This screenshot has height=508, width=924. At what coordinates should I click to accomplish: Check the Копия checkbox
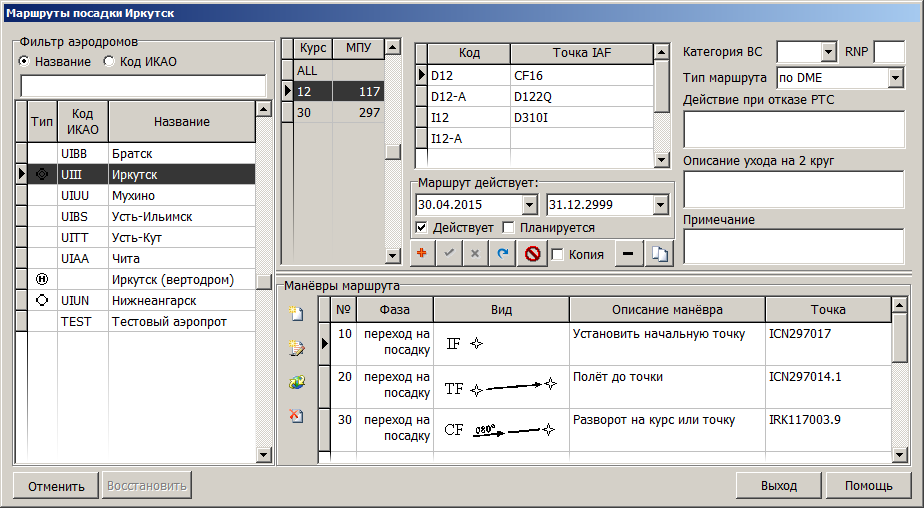pyautogui.click(x=558, y=254)
